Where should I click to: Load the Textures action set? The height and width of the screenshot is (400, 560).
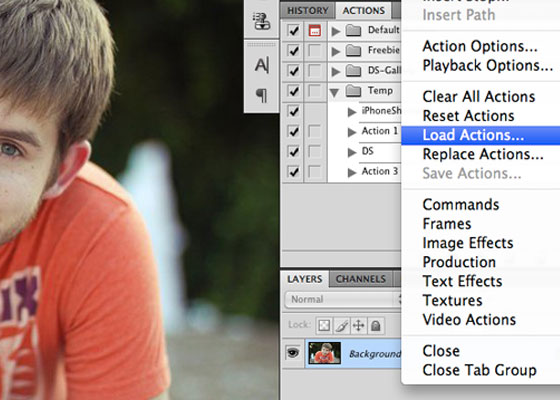452,301
